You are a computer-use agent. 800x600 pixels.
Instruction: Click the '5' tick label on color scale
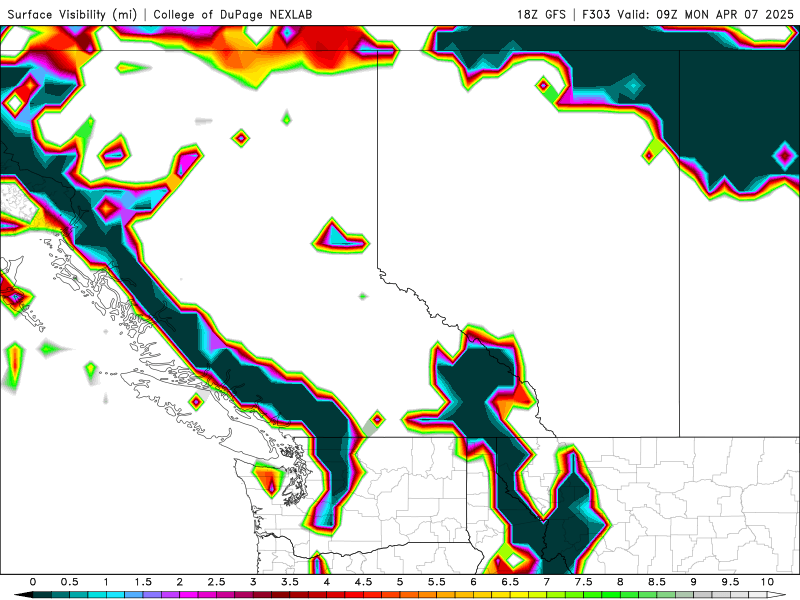tap(400, 582)
